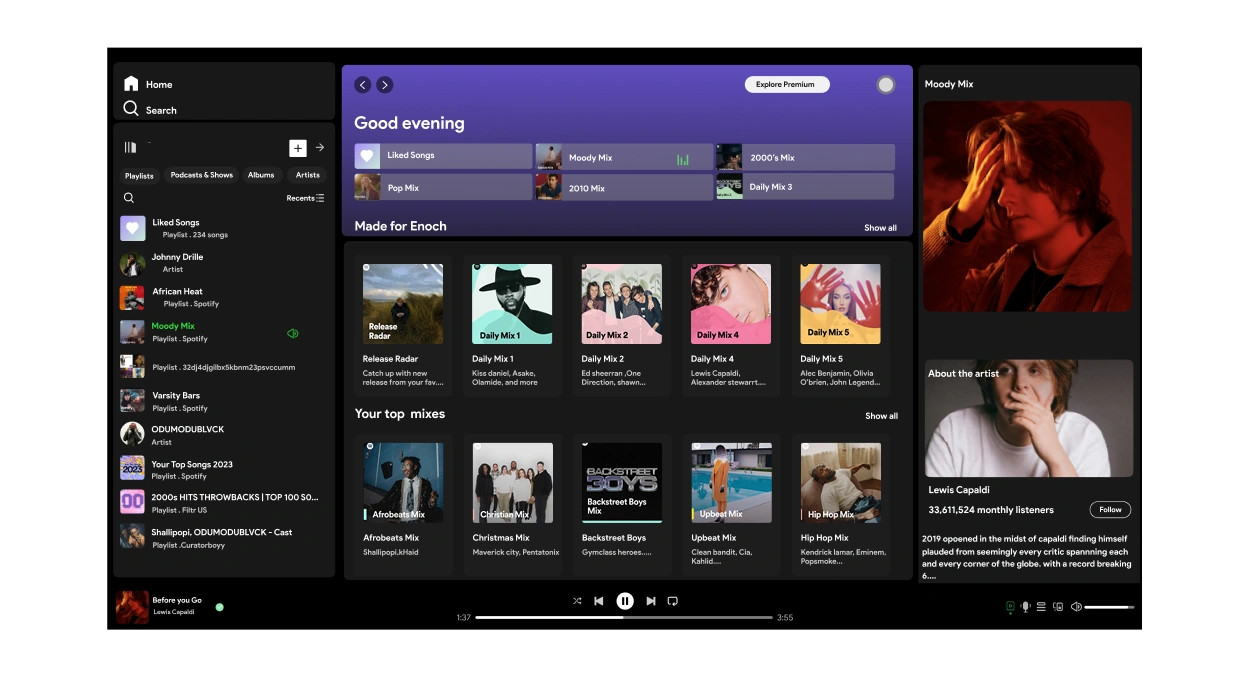Open Daily Mix 3 shortcut tile

(x=804, y=187)
